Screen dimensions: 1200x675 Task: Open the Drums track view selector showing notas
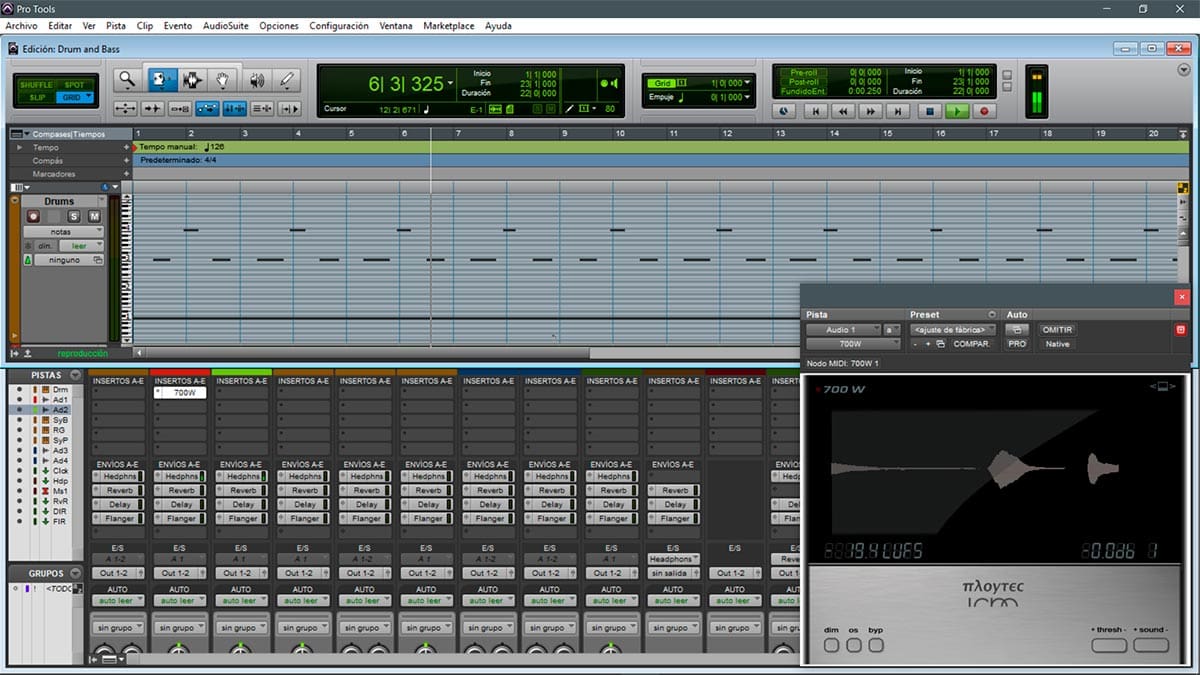(62, 231)
